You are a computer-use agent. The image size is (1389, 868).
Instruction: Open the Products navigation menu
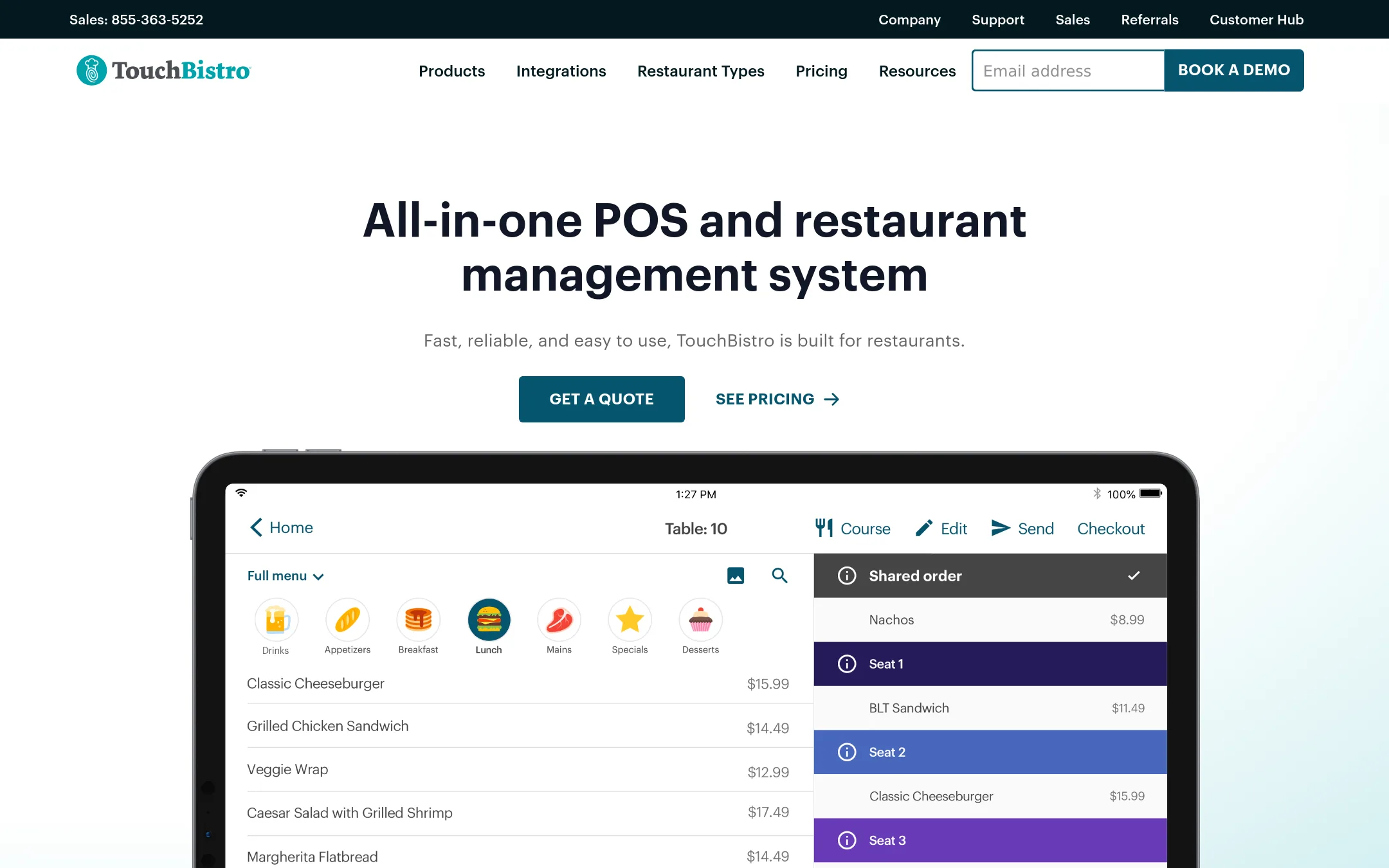tap(451, 71)
